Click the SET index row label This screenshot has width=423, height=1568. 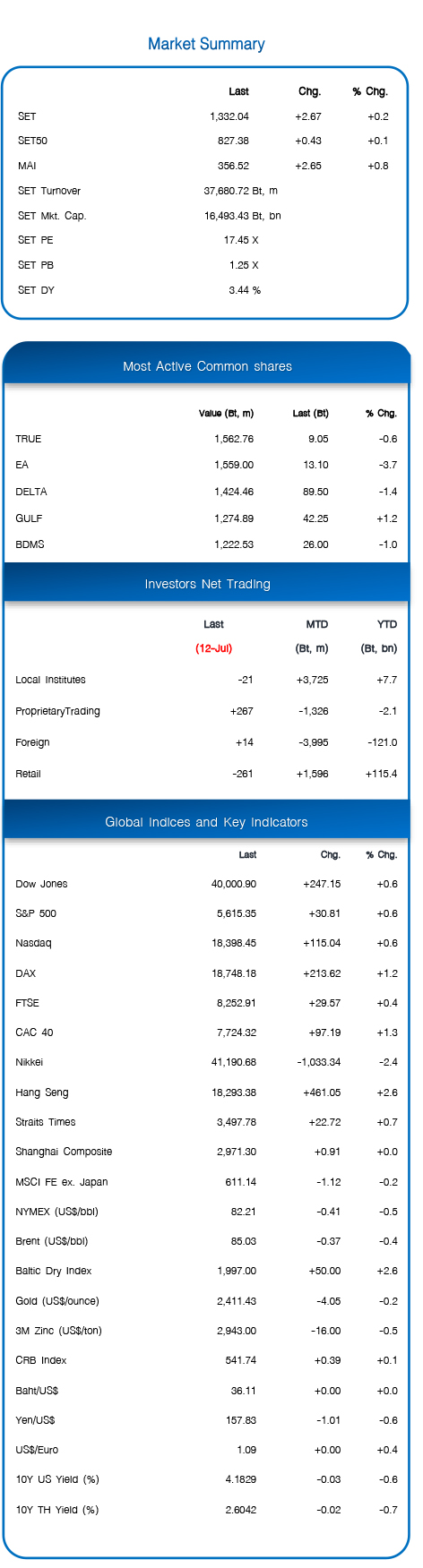point(27,116)
